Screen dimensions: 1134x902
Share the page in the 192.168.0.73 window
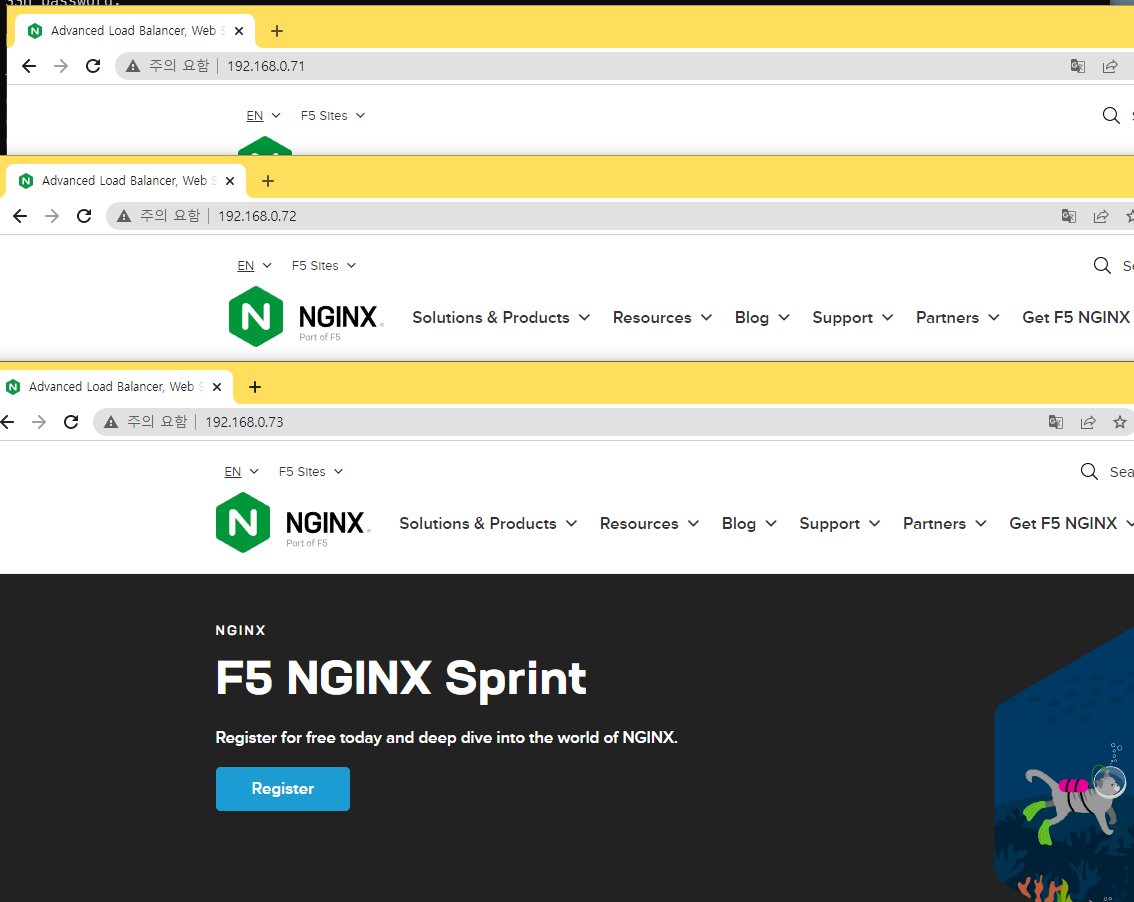[x=1088, y=422]
